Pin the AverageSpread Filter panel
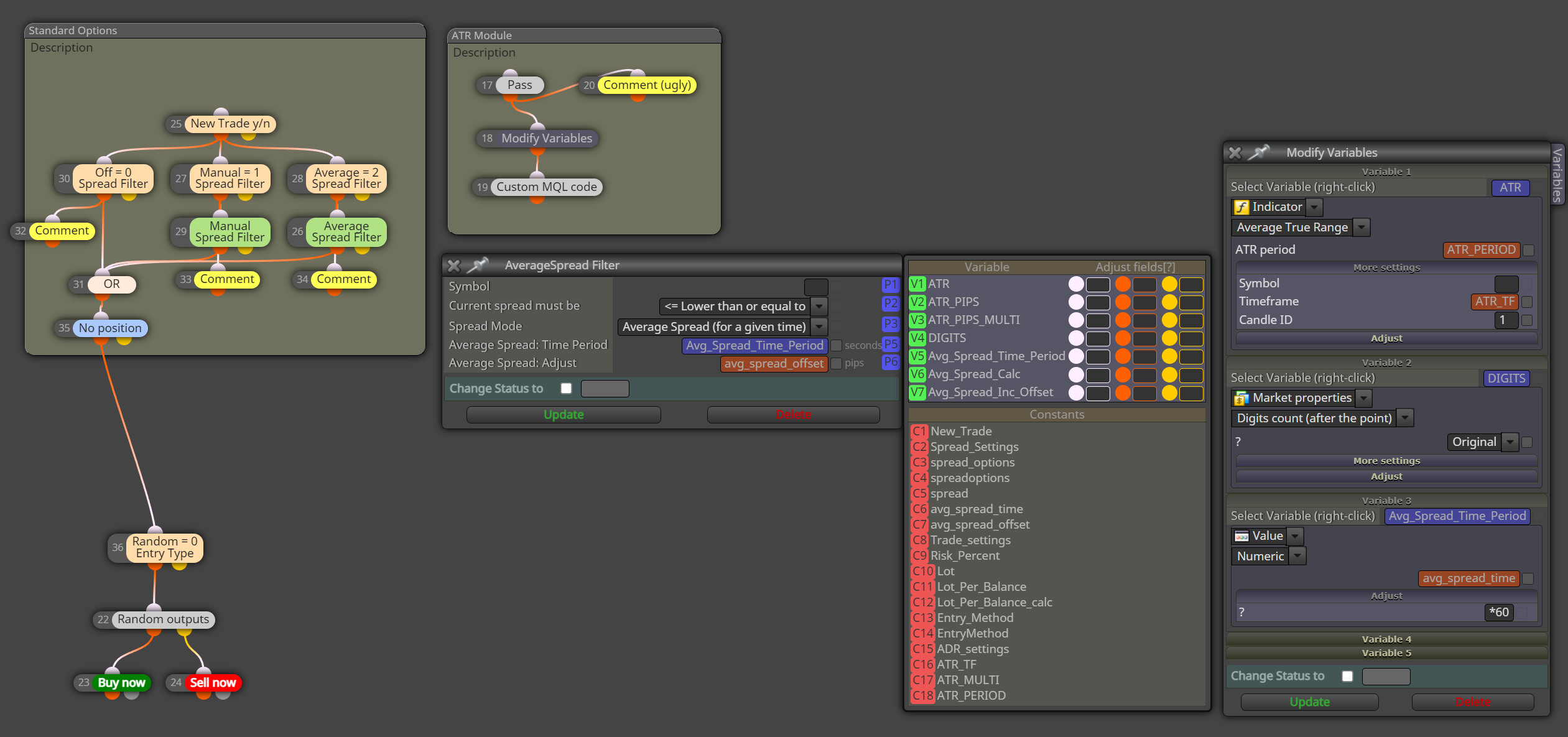This screenshot has width=1568, height=737. (478, 266)
